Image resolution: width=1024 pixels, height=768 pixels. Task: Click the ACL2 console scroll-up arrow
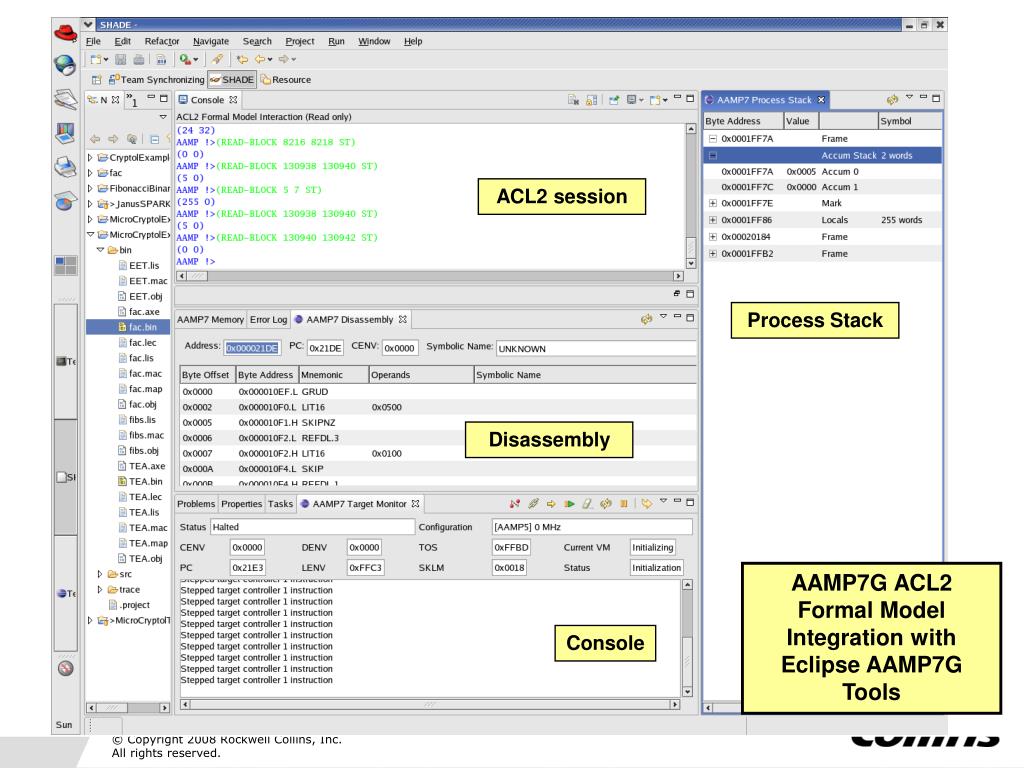[x=691, y=129]
